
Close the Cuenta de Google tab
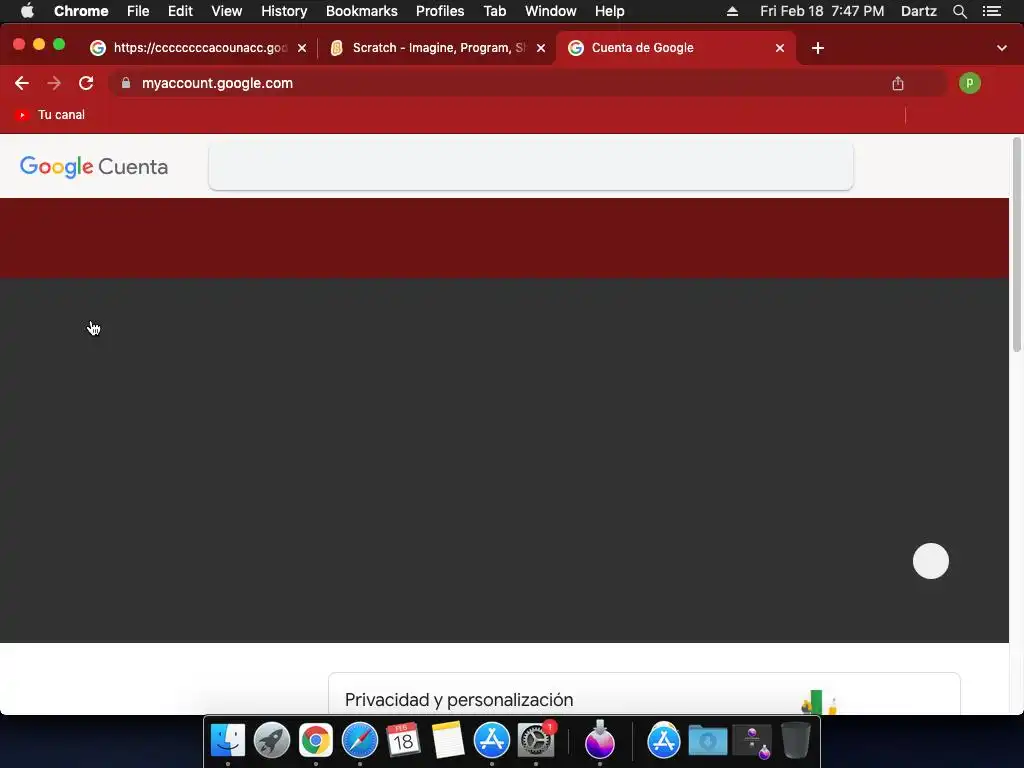(x=780, y=48)
